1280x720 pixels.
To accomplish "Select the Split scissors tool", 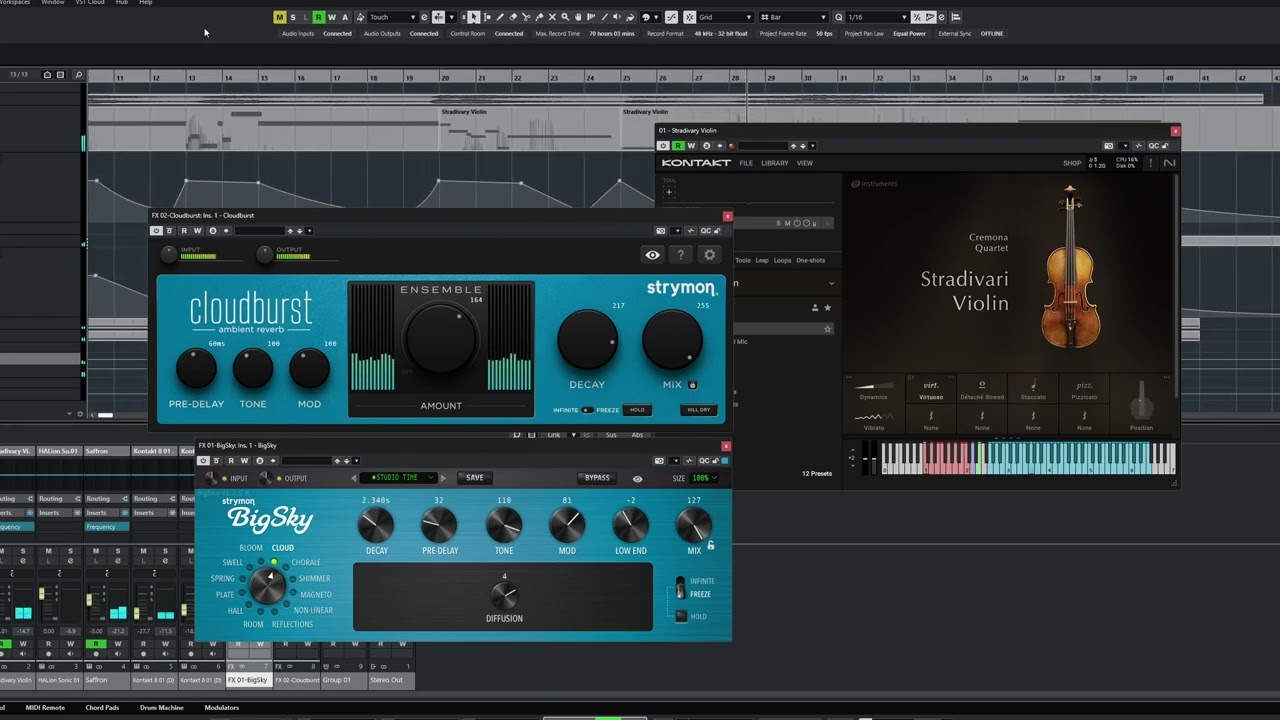I will [x=526, y=17].
